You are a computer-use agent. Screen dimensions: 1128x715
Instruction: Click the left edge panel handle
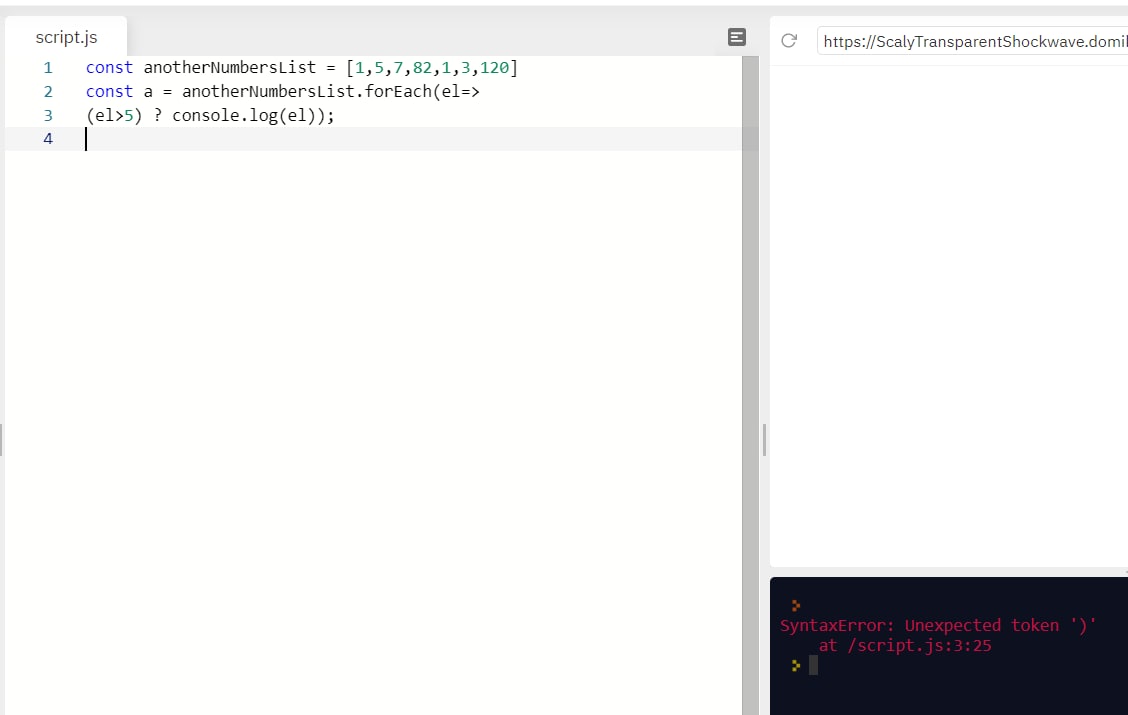pos(1,440)
